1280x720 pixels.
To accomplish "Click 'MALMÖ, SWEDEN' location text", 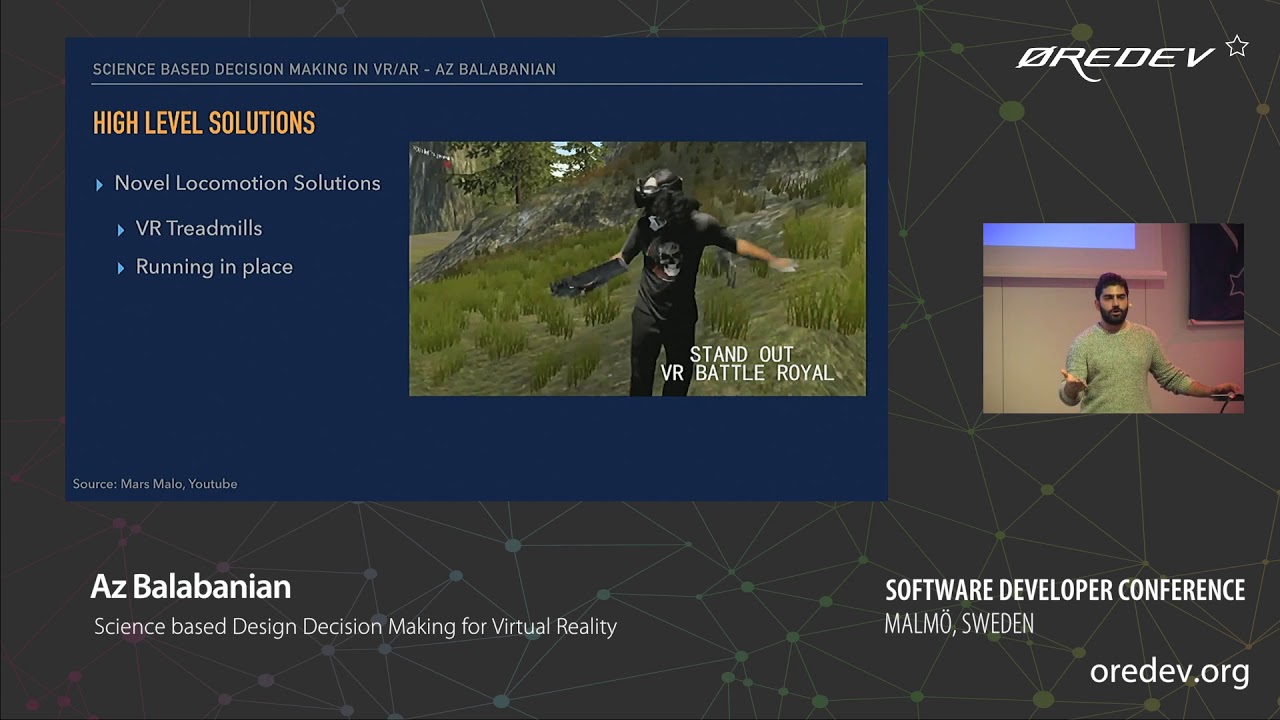I will click(959, 624).
